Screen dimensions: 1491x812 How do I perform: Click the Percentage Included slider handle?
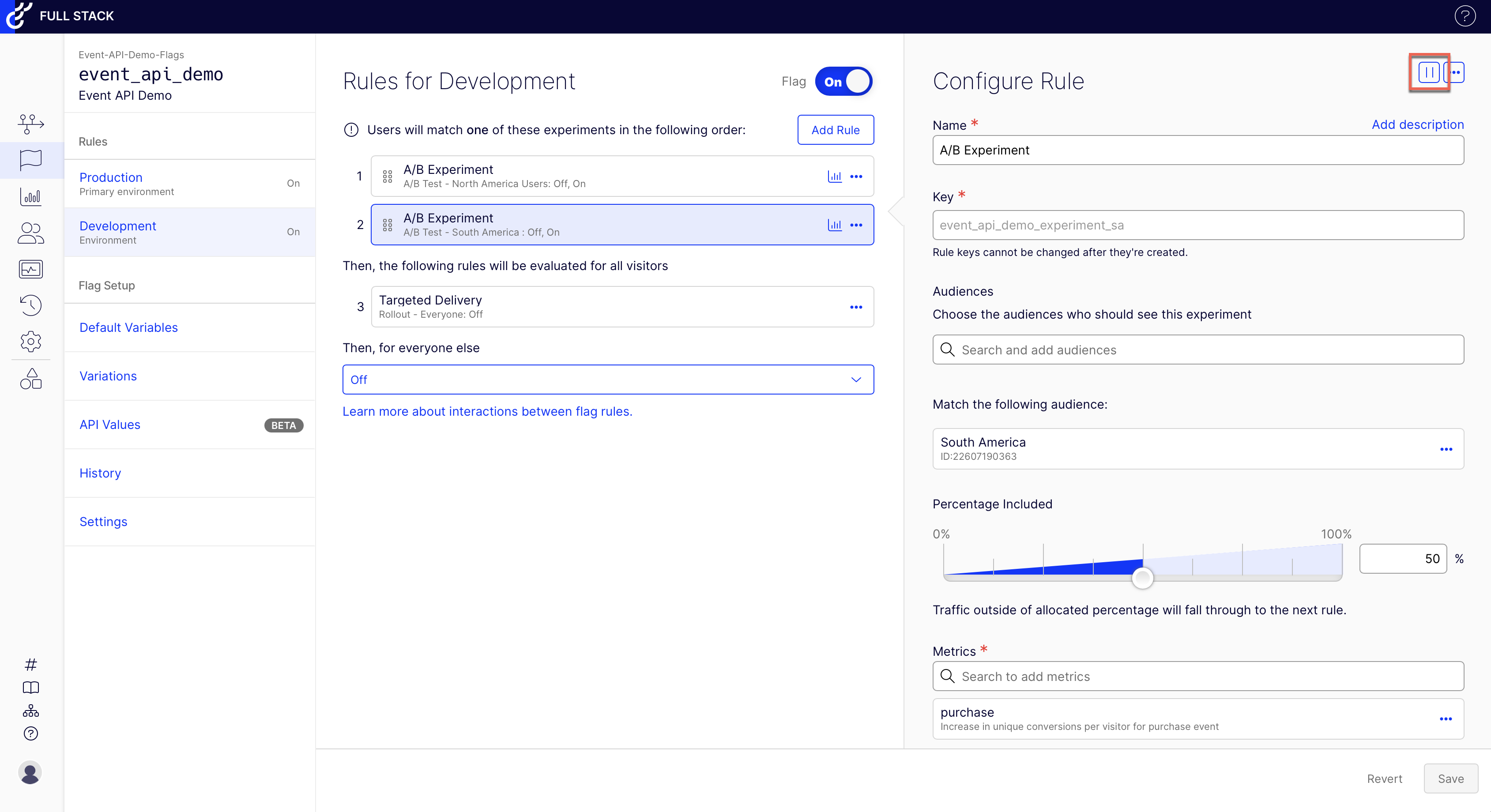[x=1142, y=577]
